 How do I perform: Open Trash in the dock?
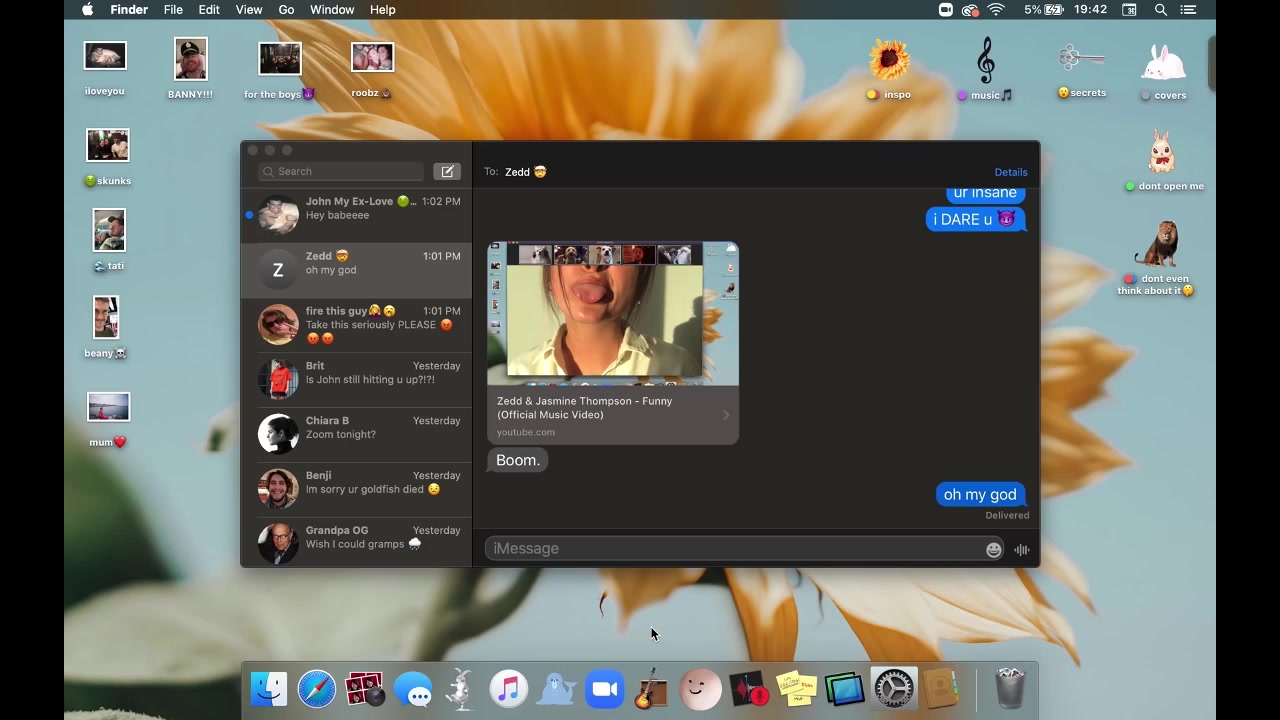1010,690
